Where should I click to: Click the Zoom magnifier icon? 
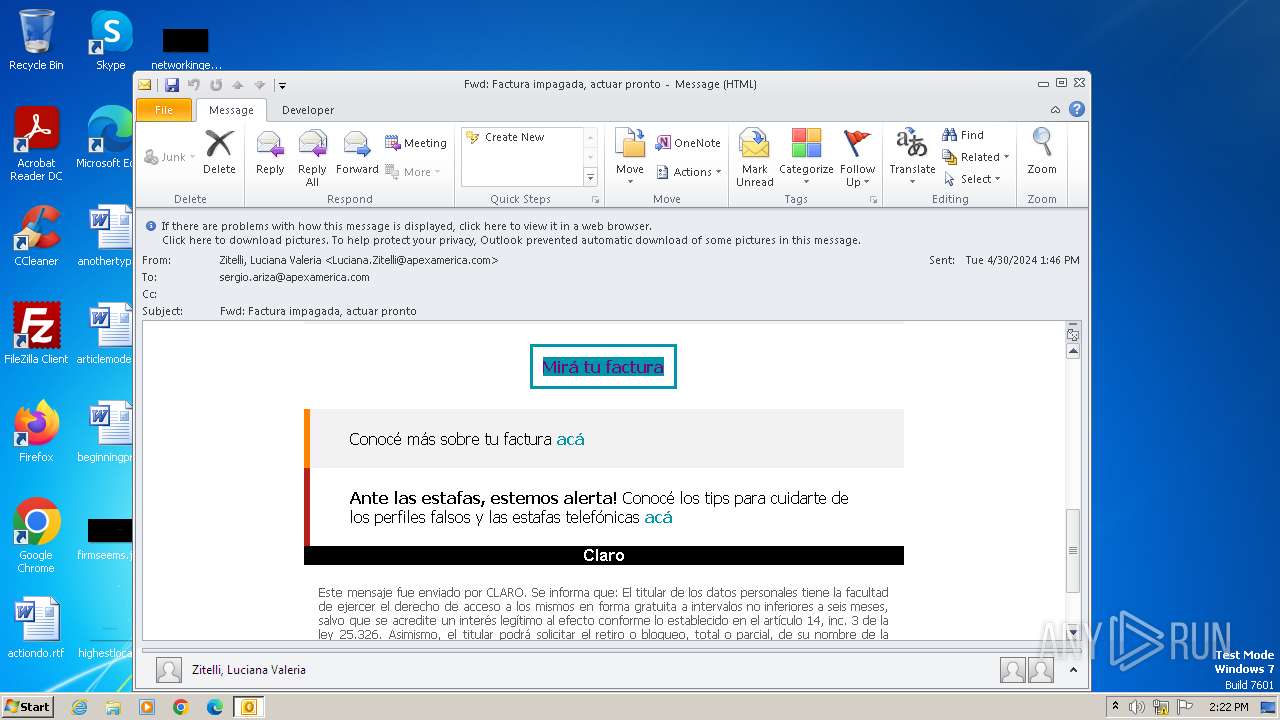(x=1042, y=152)
